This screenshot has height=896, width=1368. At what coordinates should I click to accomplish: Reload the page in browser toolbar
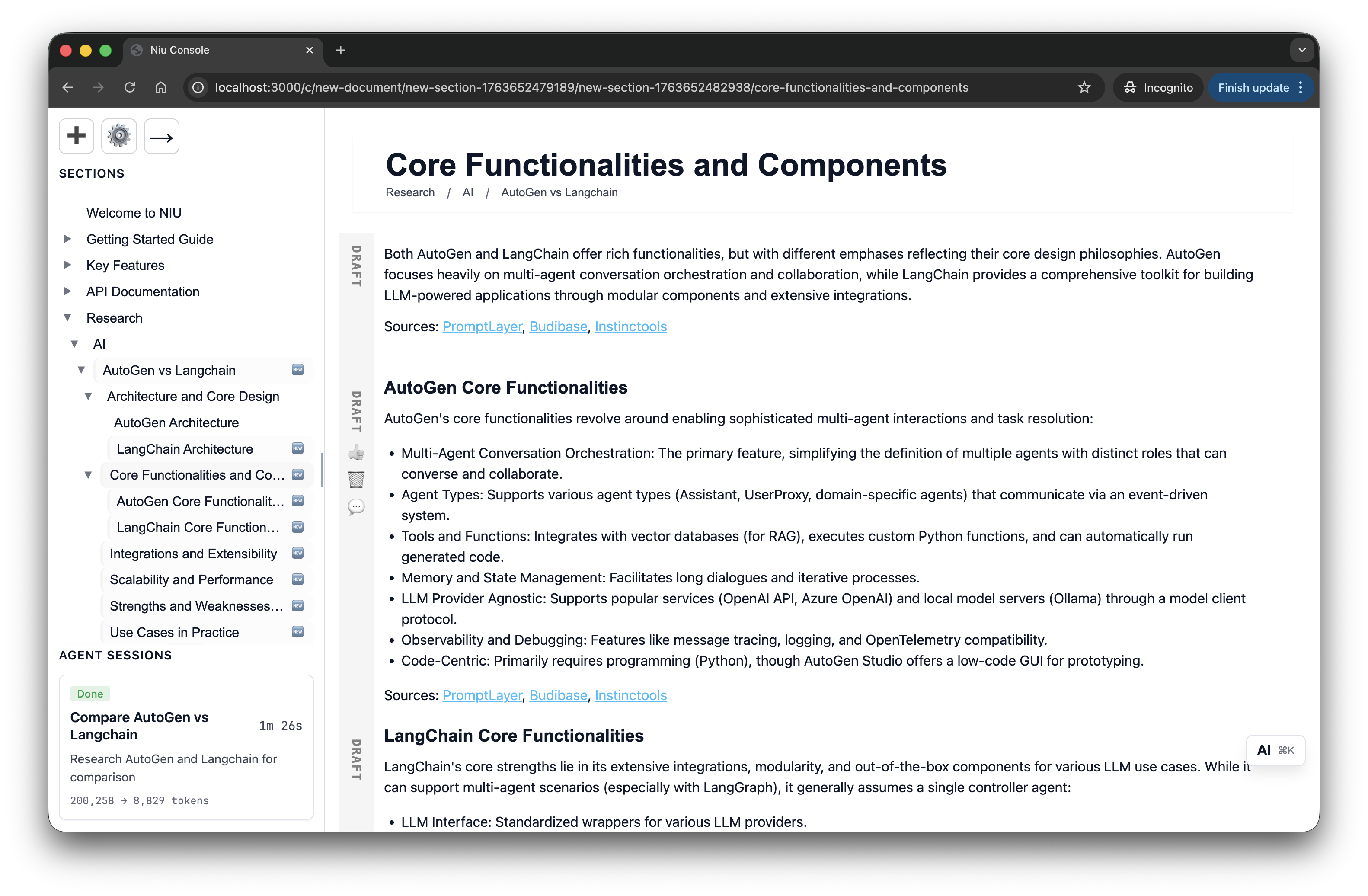click(129, 87)
